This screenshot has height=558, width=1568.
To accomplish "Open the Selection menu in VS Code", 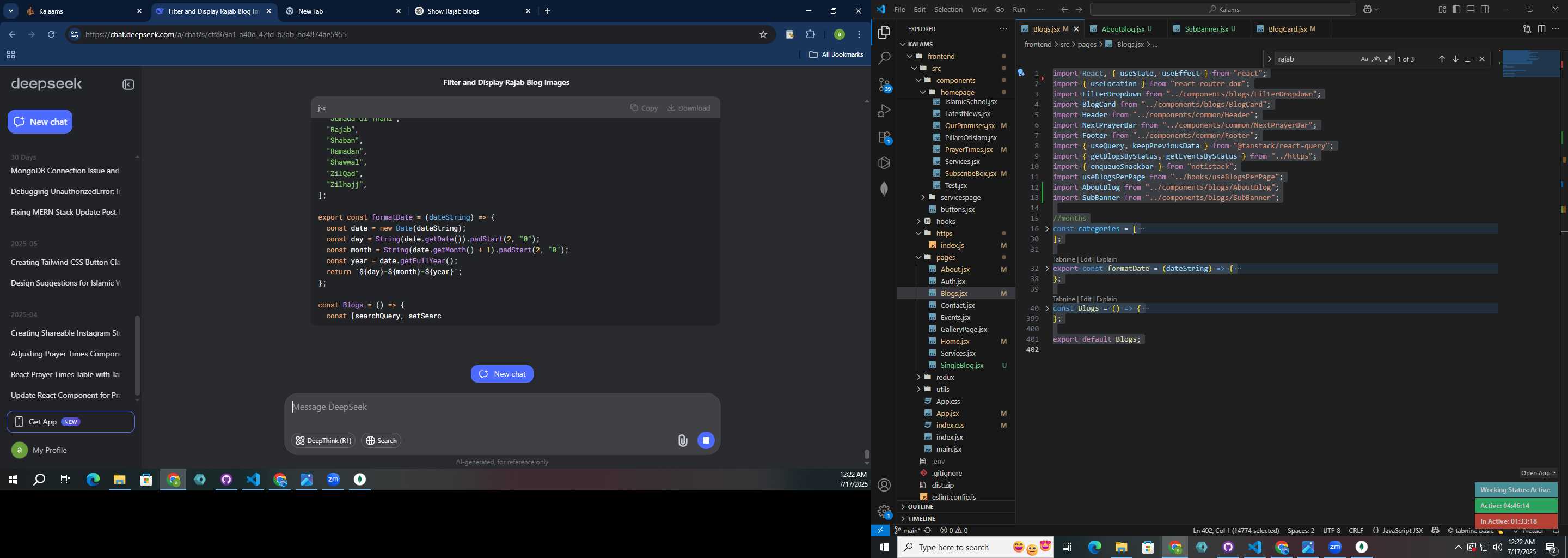I will [x=948, y=10].
